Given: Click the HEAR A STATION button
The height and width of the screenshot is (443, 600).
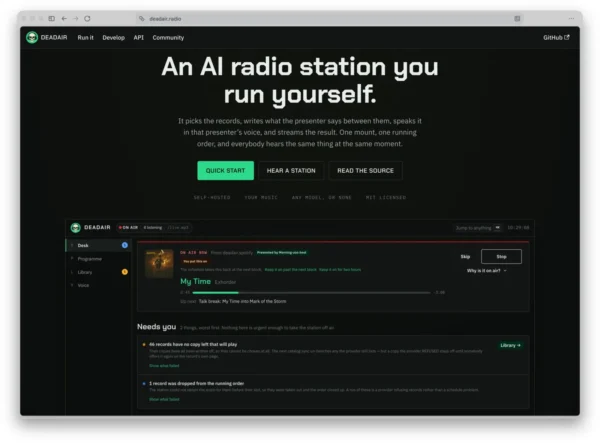Looking at the screenshot, I should click(x=291, y=171).
